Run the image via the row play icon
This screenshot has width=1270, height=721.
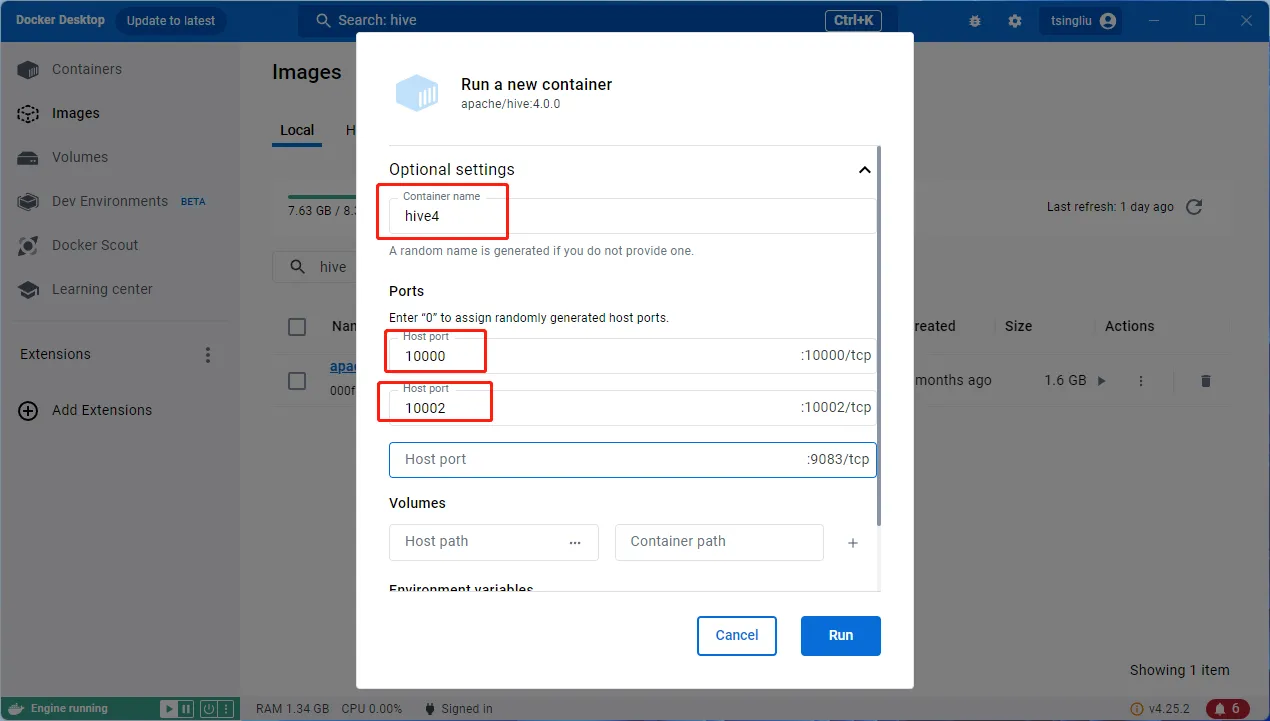coord(1102,381)
